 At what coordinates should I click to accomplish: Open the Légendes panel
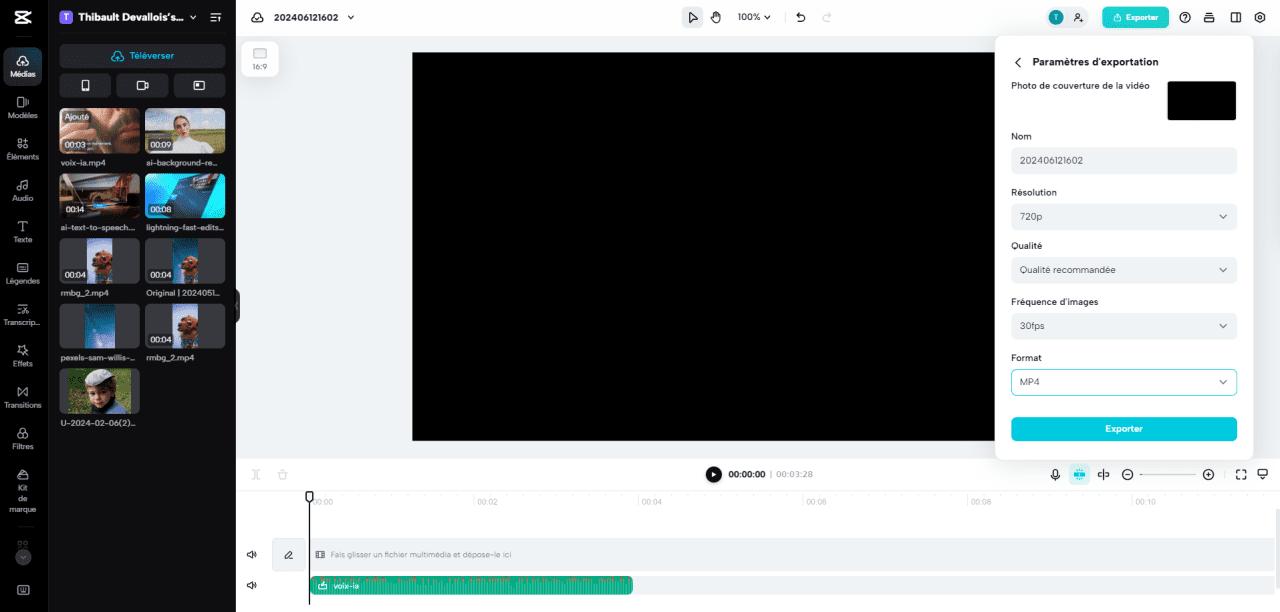[23, 273]
